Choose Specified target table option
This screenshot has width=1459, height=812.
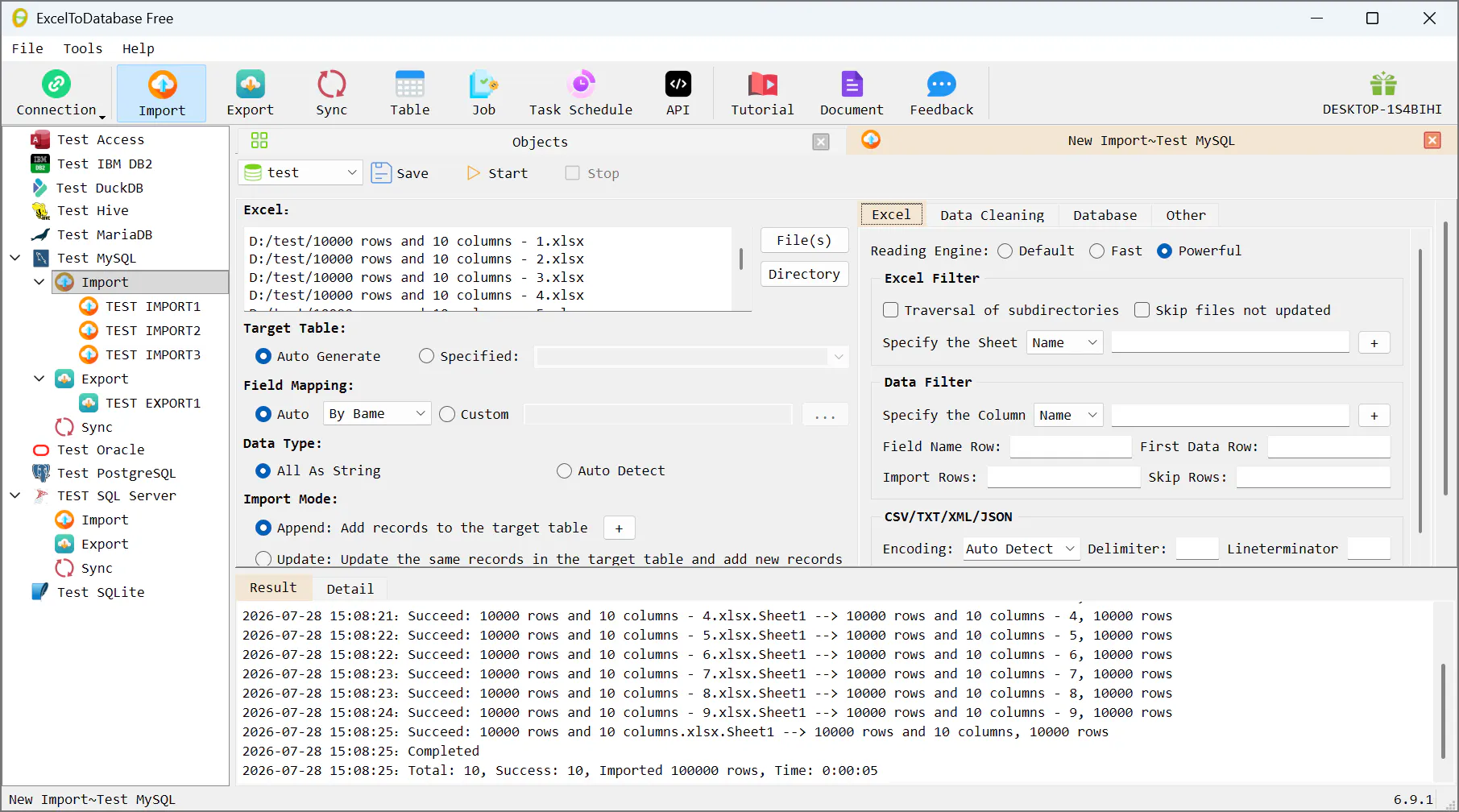(x=426, y=356)
